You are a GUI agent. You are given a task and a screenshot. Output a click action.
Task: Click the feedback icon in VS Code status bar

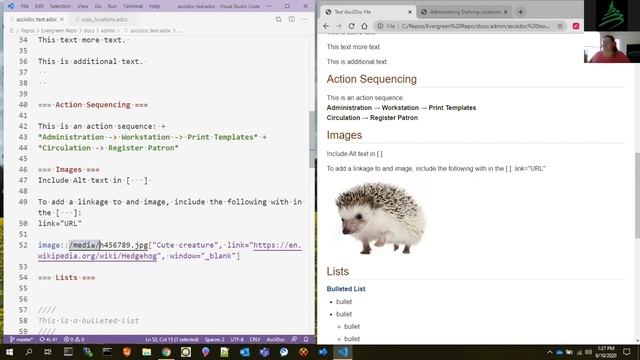294,340
